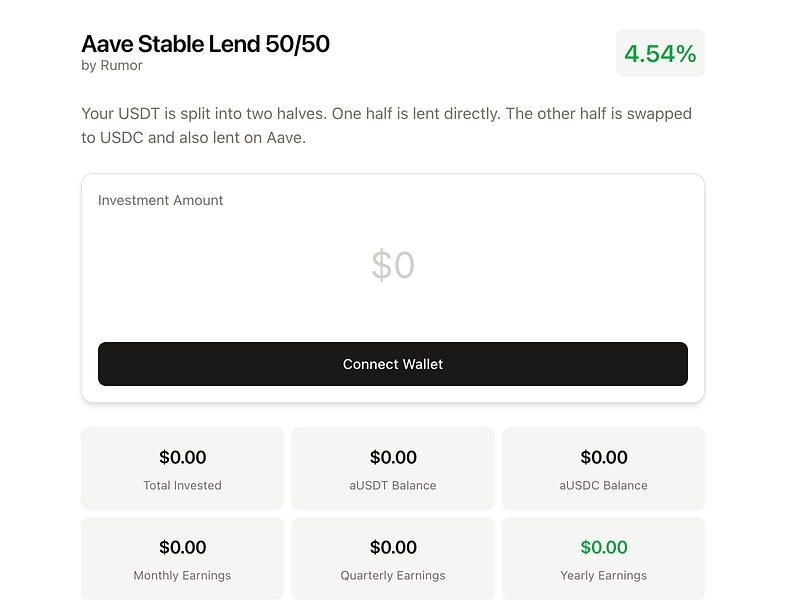Screen dimensions: 800x600
Task: Select the Total Invested label
Action: [182, 485]
